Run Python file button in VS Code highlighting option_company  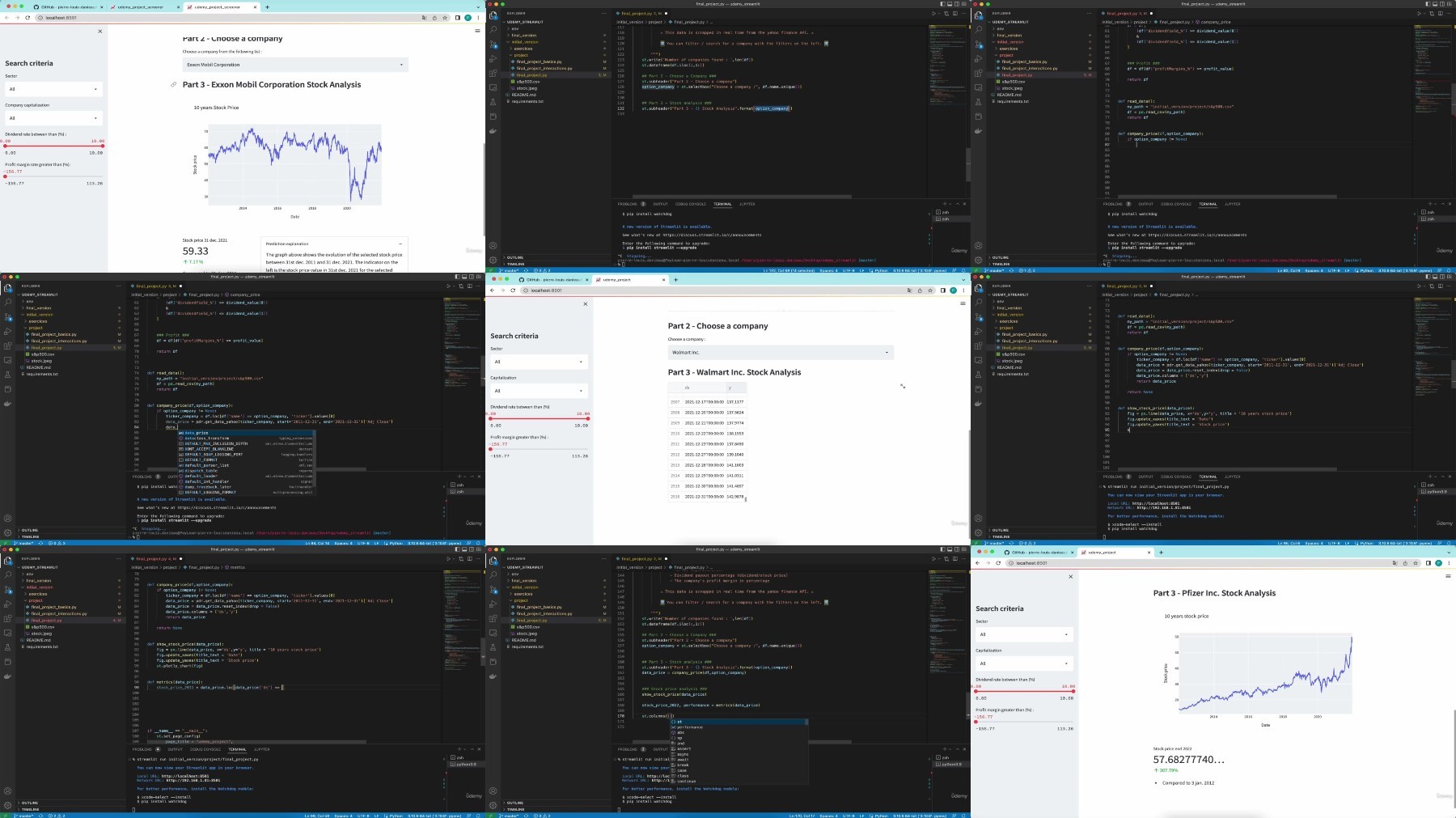(934, 14)
